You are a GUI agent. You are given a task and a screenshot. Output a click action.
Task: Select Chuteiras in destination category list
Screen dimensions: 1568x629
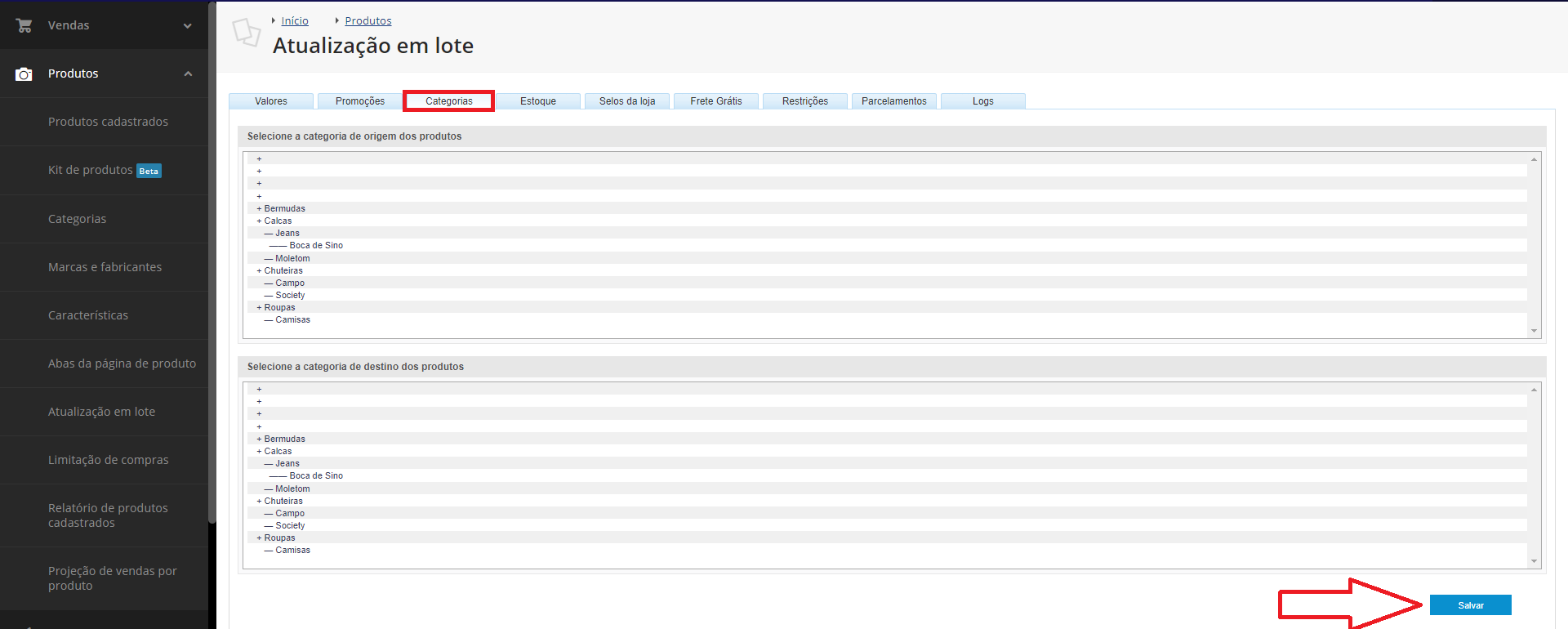[x=887, y=501]
